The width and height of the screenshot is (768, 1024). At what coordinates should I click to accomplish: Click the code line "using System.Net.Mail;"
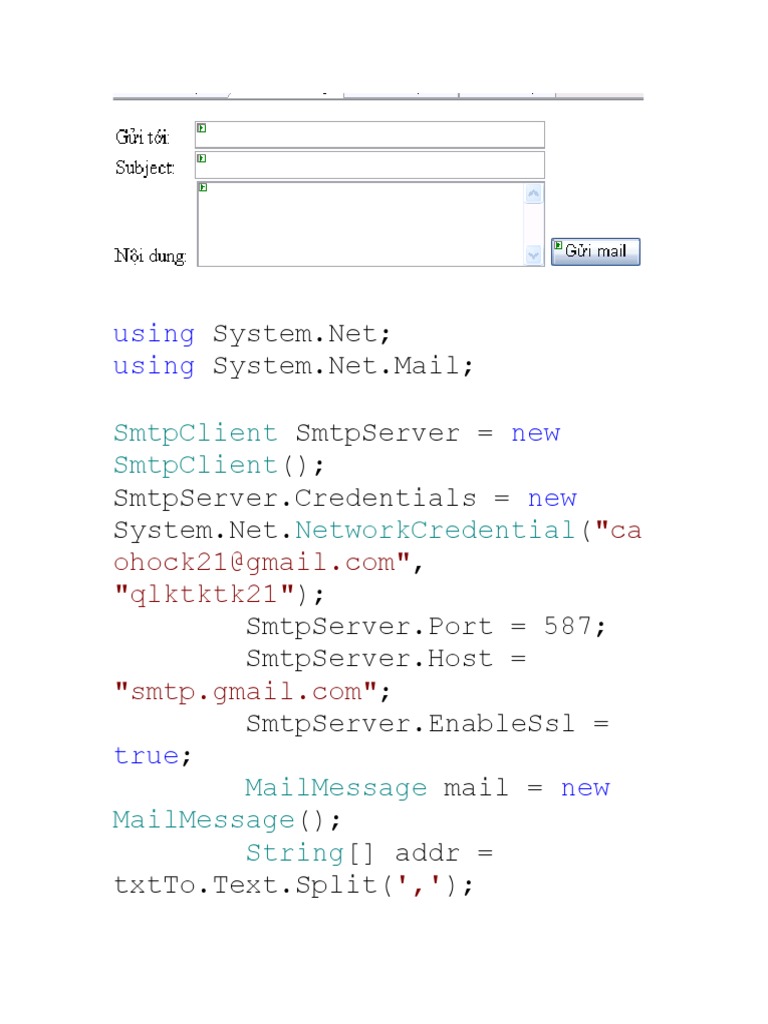293,366
